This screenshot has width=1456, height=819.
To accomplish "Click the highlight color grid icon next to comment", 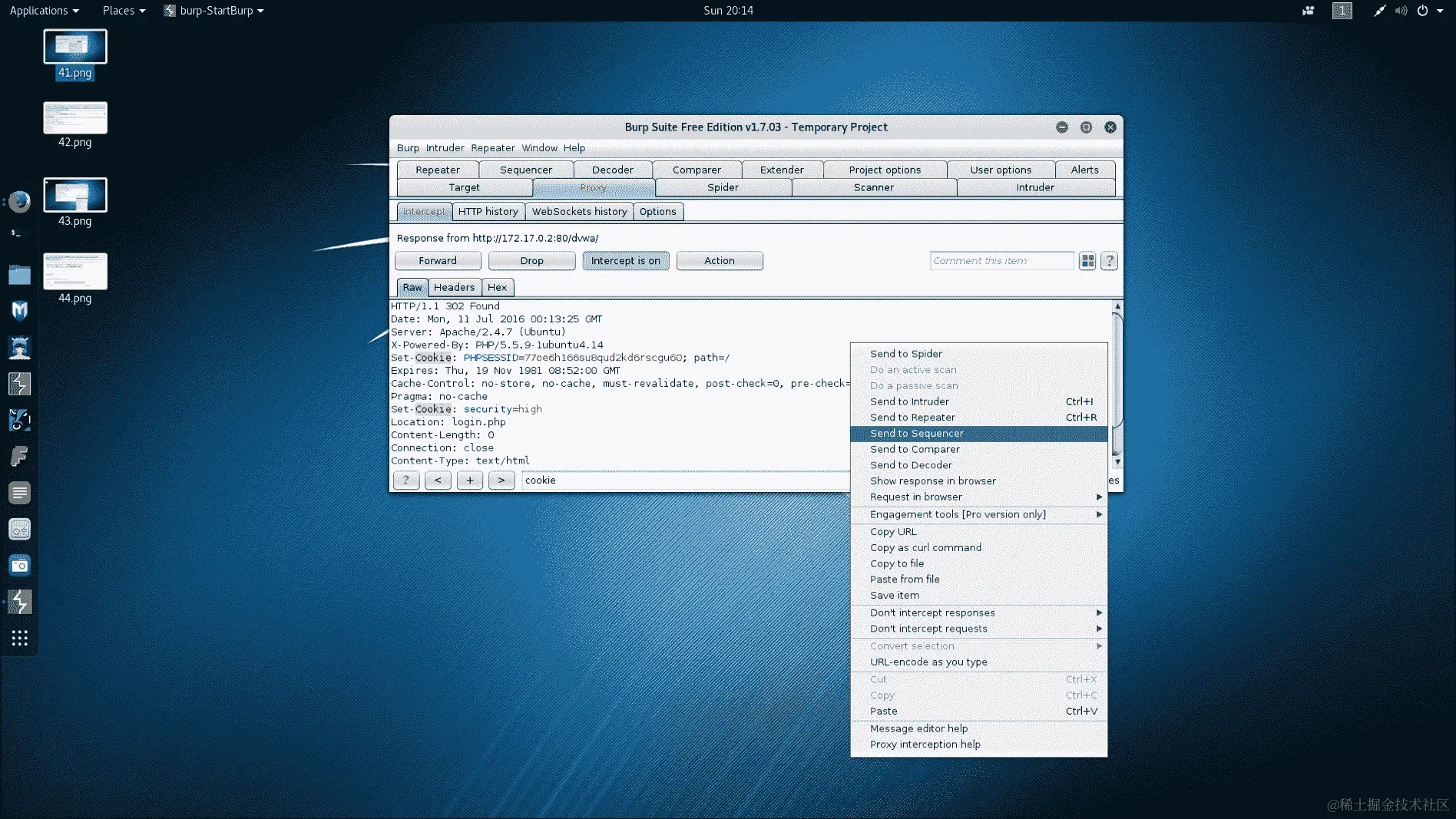I will (1087, 261).
